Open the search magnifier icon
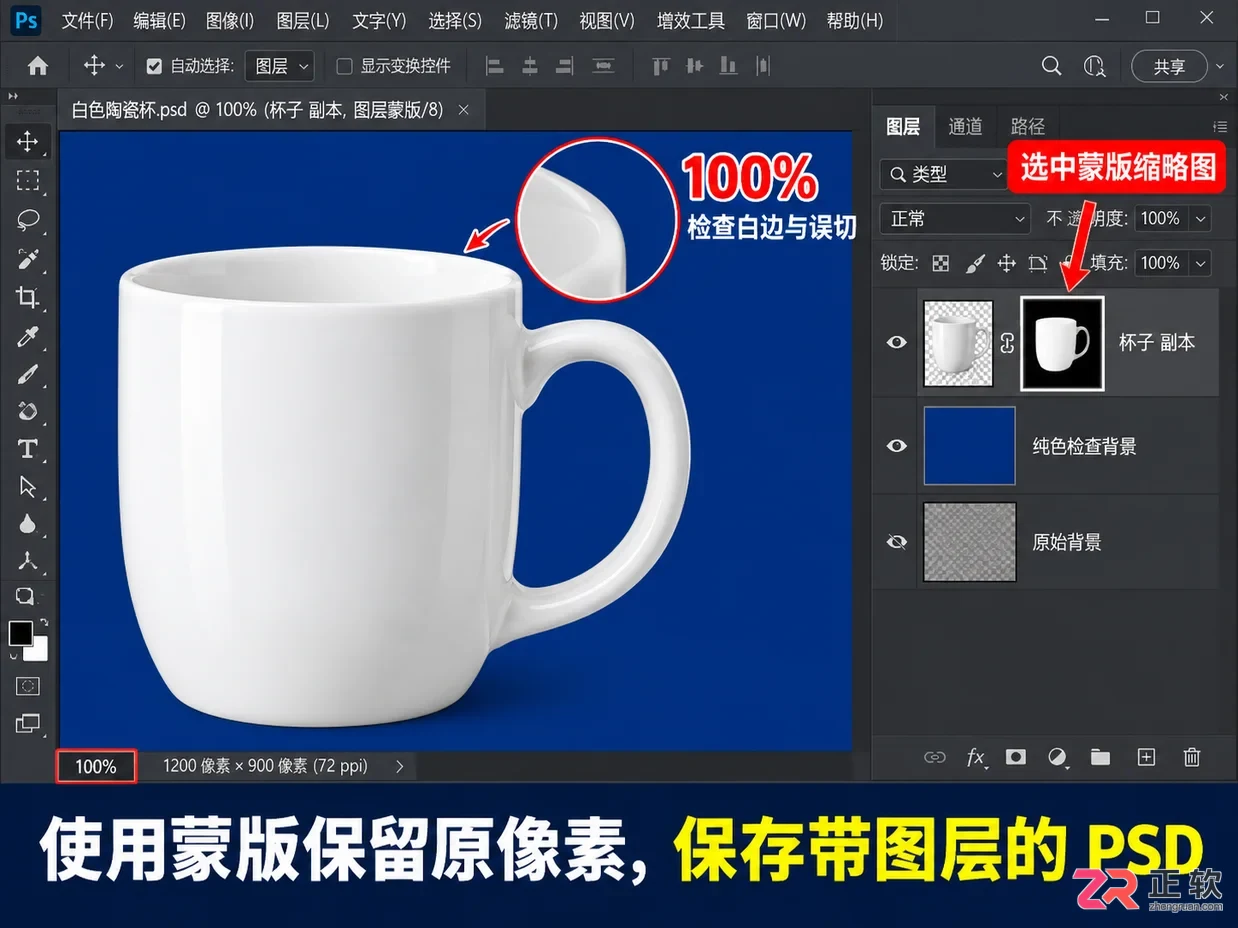Image resolution: width=1238 pixels, height=928 pixels. [1051, 66]
